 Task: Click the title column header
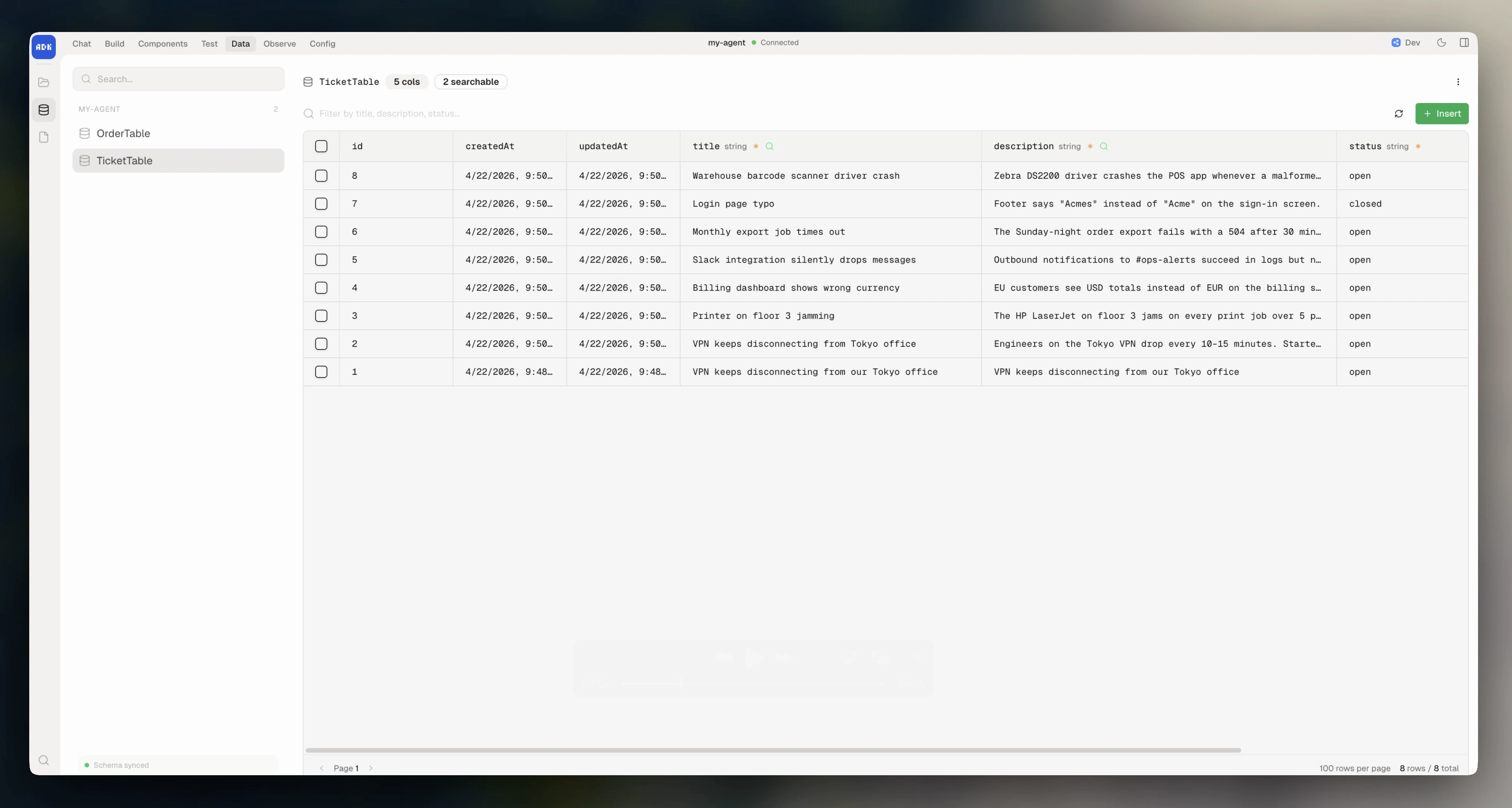pyautogui.click(x=831, y=146)
